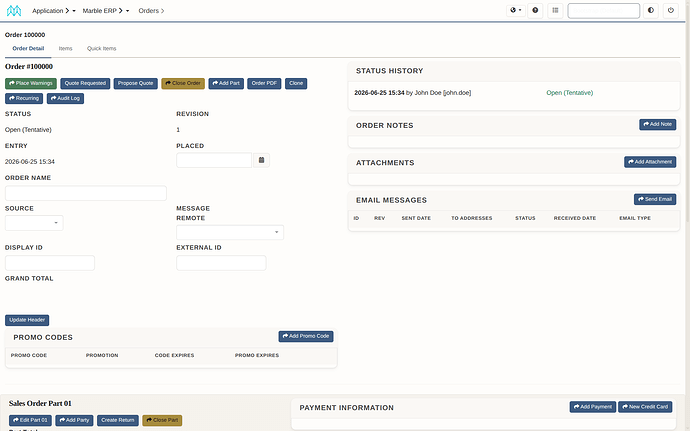Focus the External ID field
The width and height of the screenshot is (690, 431).
(221, 263)
